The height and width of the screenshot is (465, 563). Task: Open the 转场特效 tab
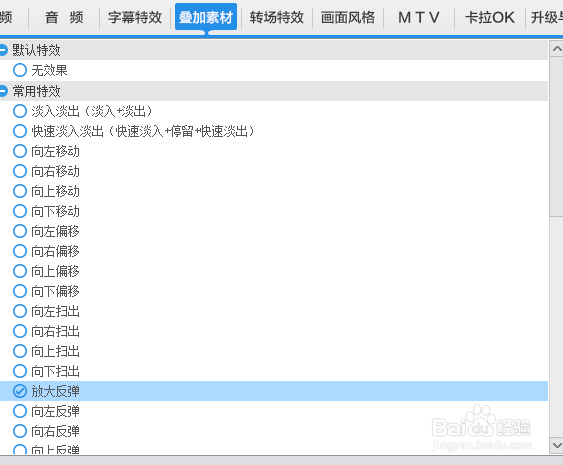277,17
